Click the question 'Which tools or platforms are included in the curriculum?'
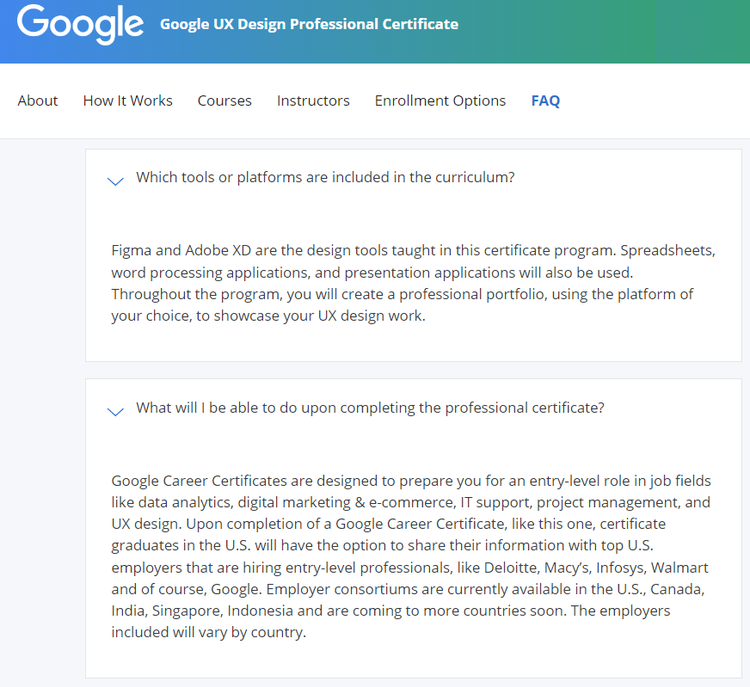This screenshot has height=687, width=750. 325,177
